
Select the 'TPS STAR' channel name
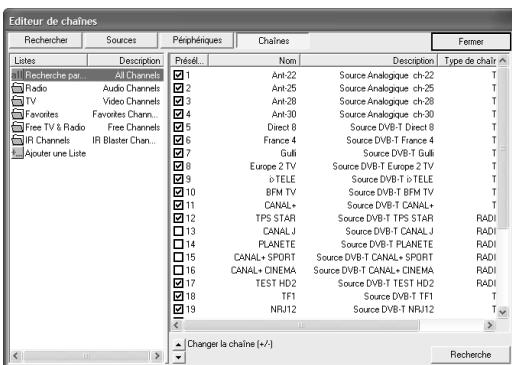click(x=276, y=218)
